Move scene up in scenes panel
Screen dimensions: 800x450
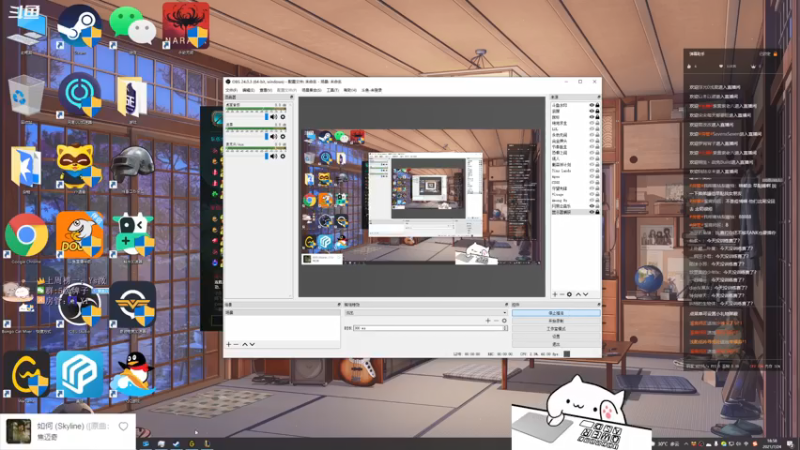click(244, 344)
